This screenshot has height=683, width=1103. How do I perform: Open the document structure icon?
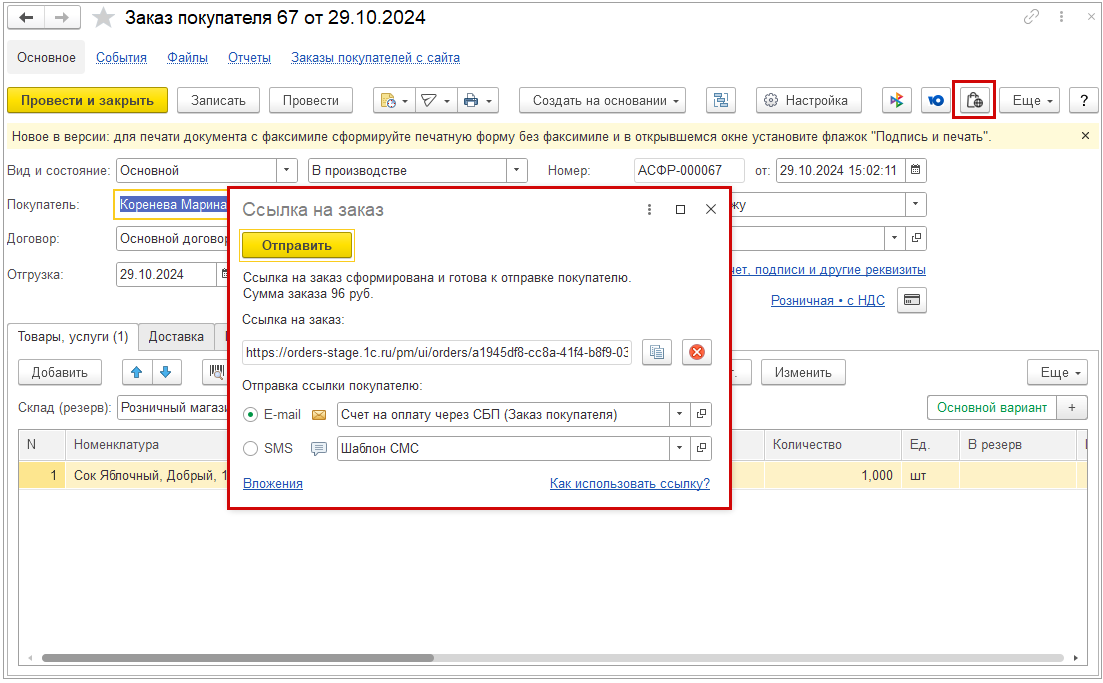720,100
